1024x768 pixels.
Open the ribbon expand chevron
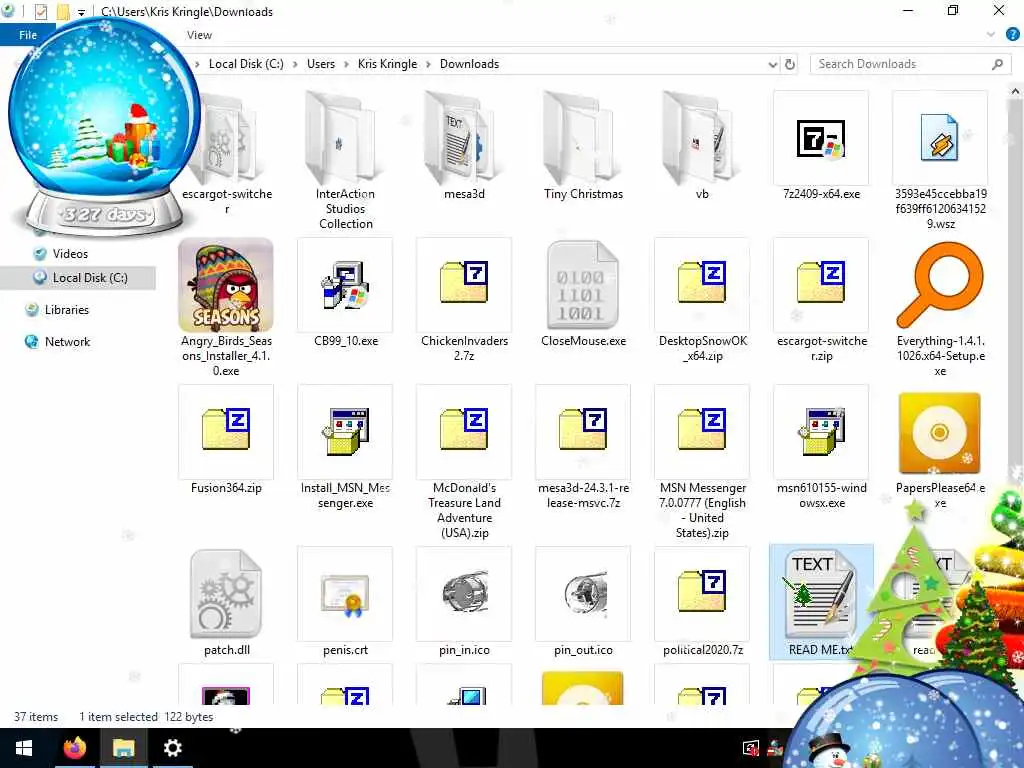pos(991,35)
